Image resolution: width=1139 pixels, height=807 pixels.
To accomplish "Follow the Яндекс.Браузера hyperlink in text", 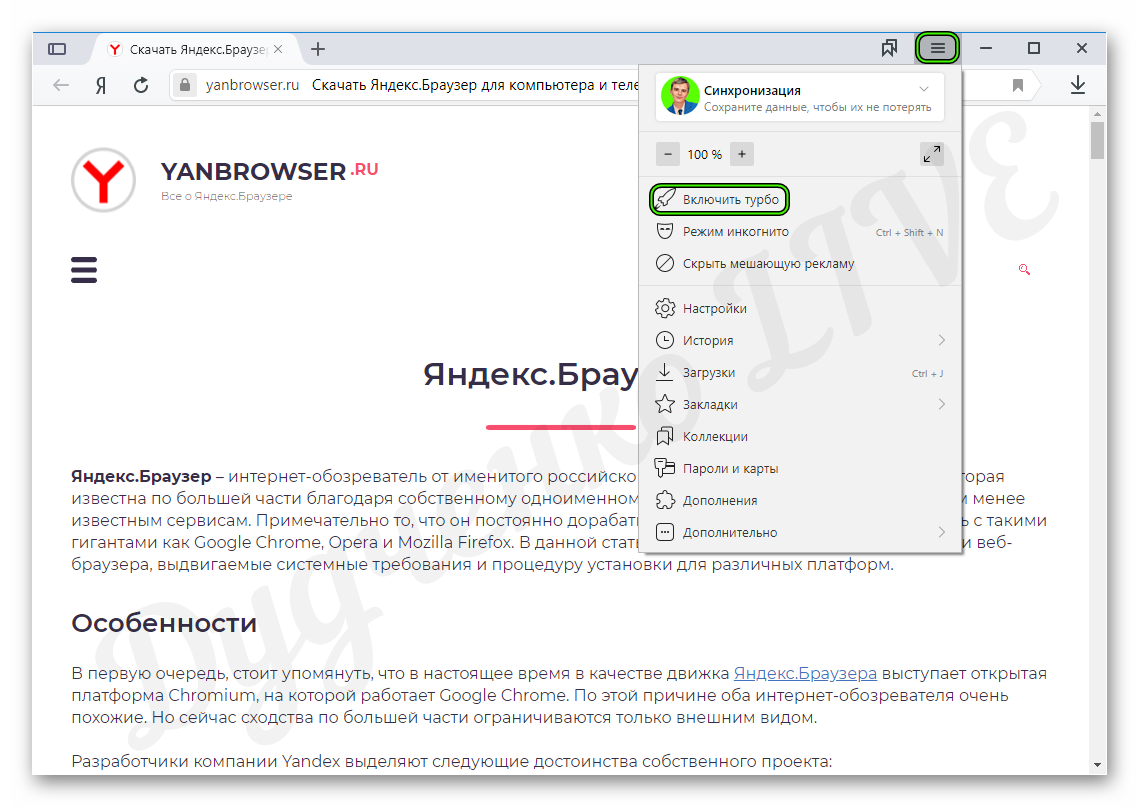I will coord(805,673).
